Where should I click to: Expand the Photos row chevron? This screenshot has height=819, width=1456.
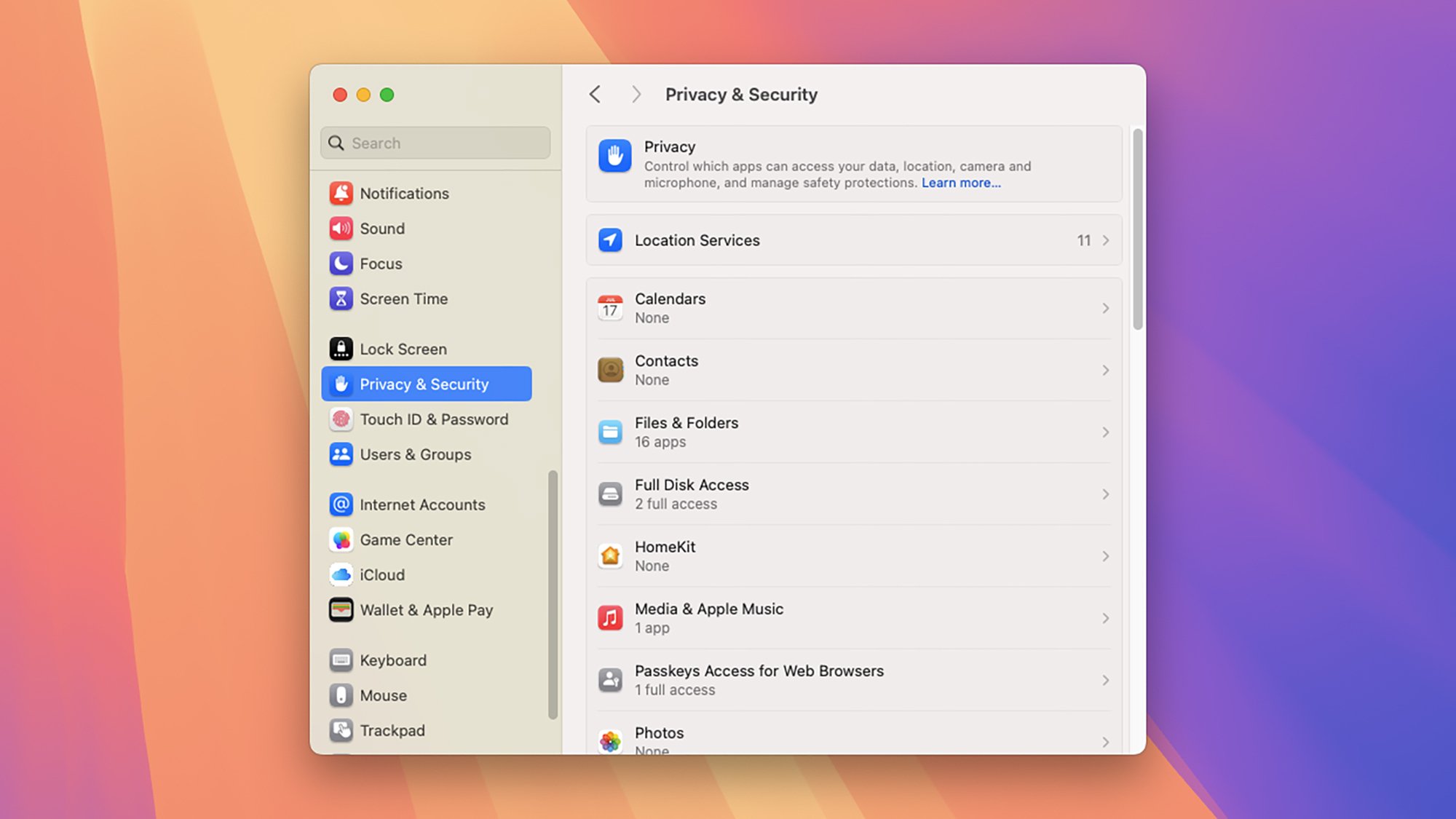pos(1106,742)
